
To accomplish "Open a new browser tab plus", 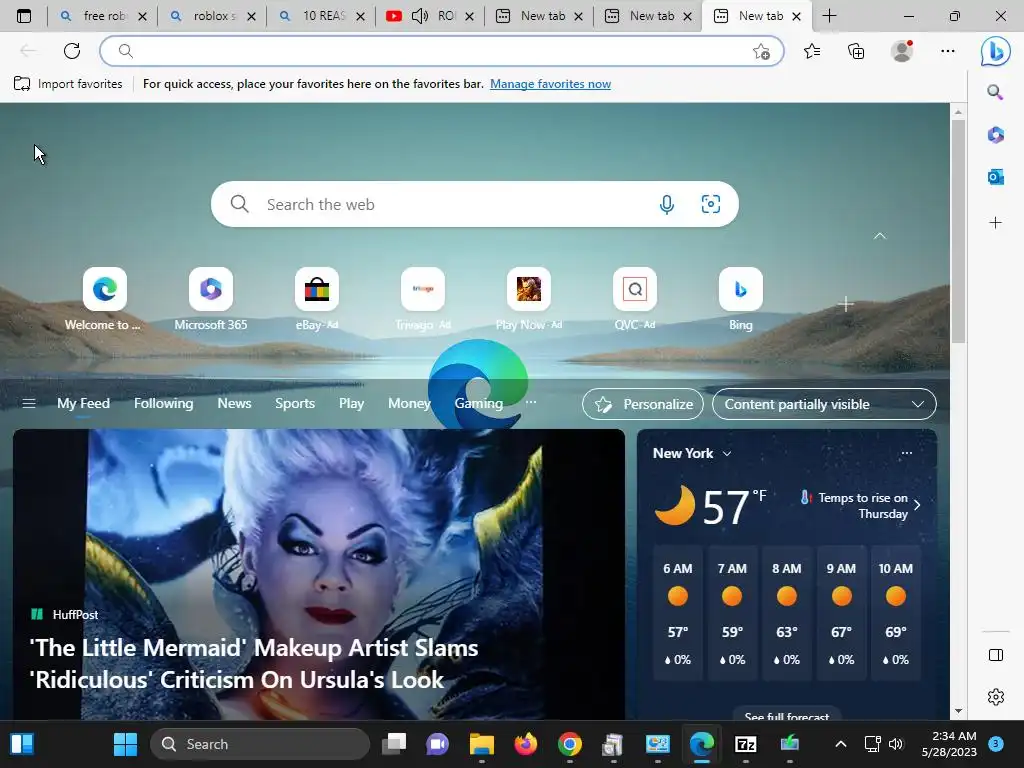I will [x=829, y=16].
